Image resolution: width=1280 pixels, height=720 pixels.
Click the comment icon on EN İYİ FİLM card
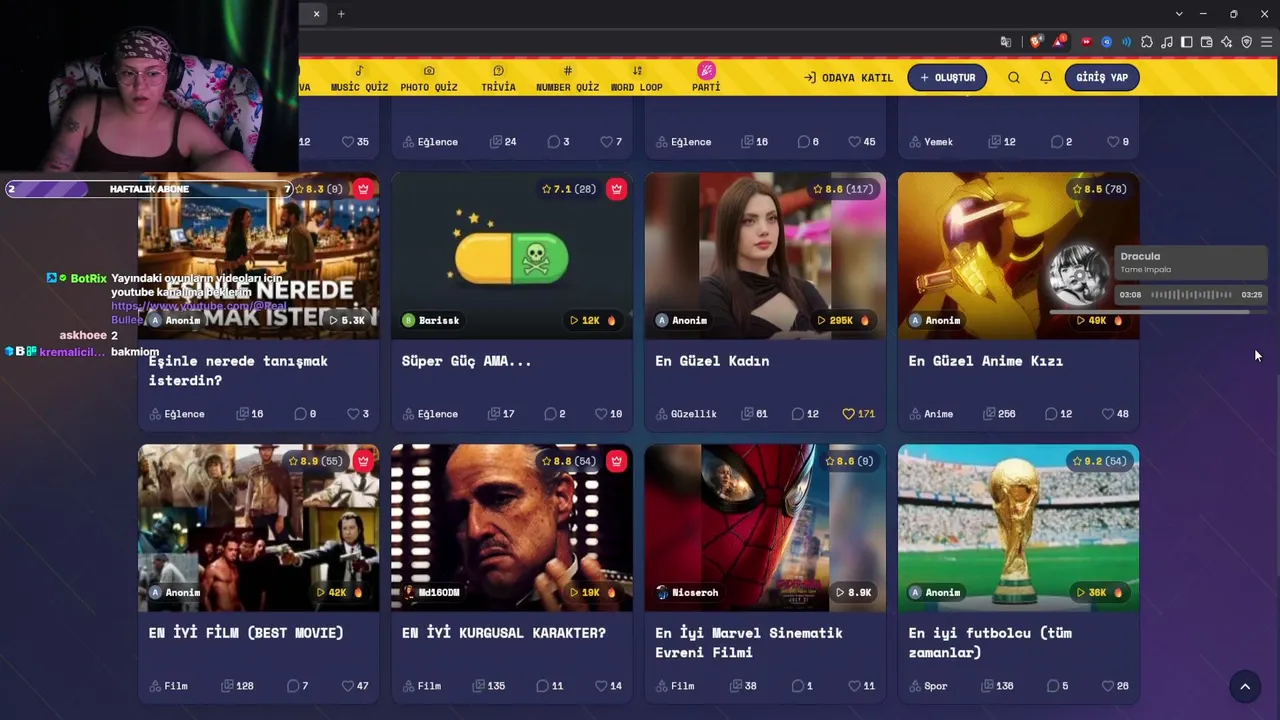tap(293, 686)
